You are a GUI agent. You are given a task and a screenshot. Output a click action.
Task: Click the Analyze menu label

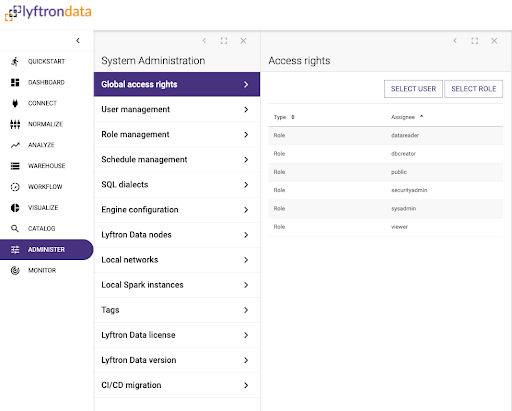41,145
